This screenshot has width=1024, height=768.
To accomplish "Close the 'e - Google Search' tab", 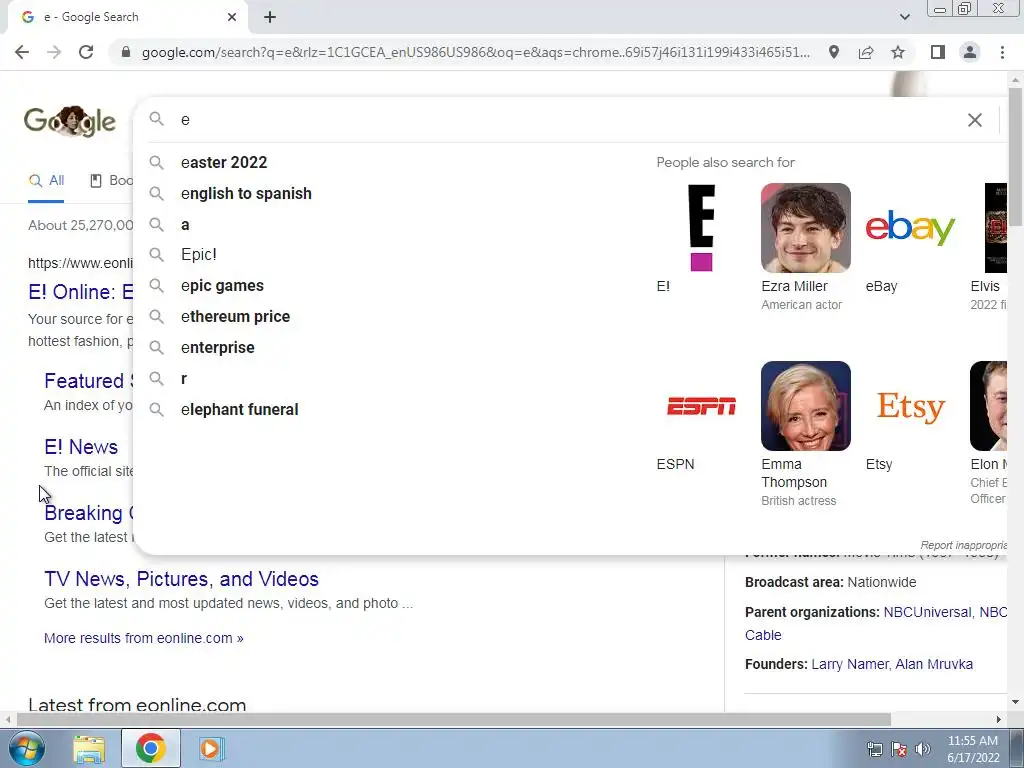I will tap(232, 17).
